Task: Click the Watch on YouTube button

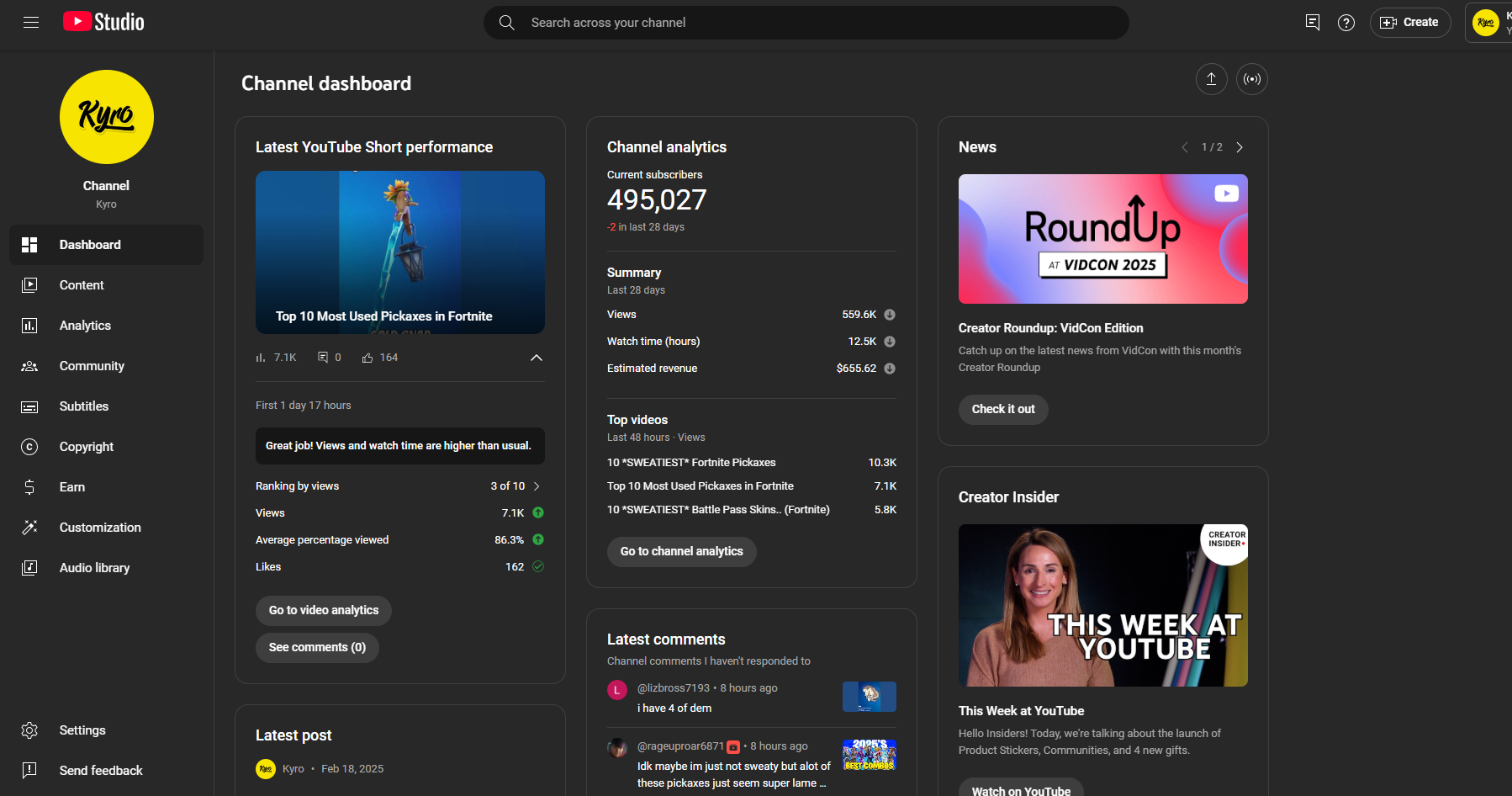Action: pos(1021,788)
